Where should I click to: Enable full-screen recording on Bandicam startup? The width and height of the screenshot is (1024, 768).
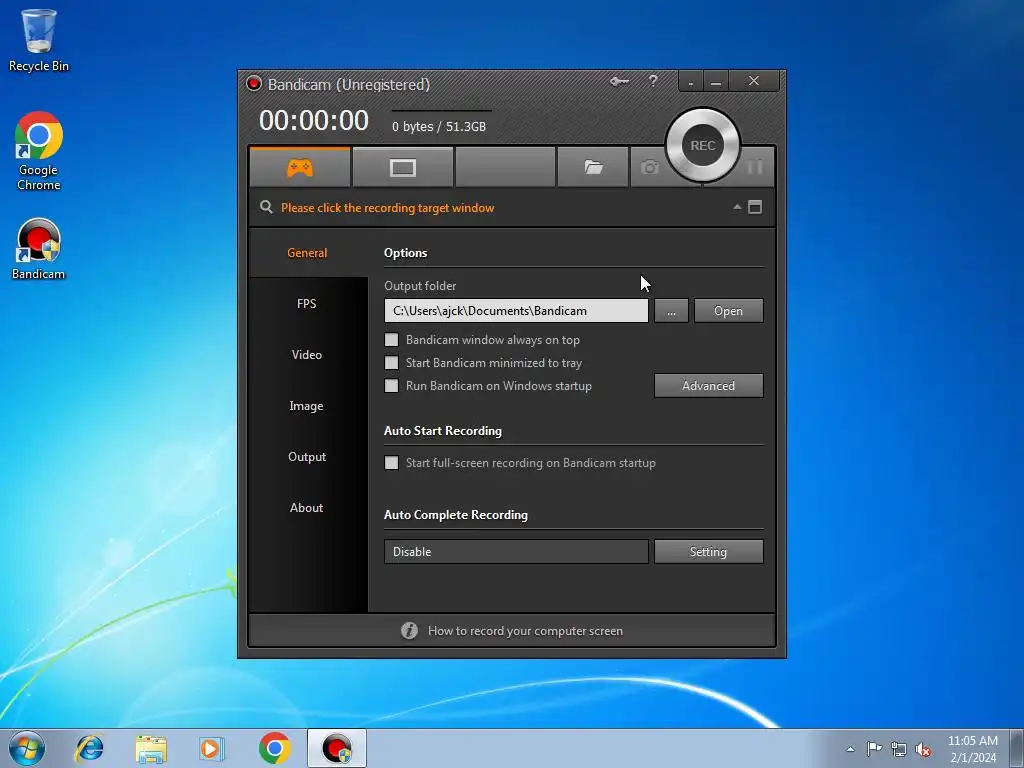coord(391,462)
